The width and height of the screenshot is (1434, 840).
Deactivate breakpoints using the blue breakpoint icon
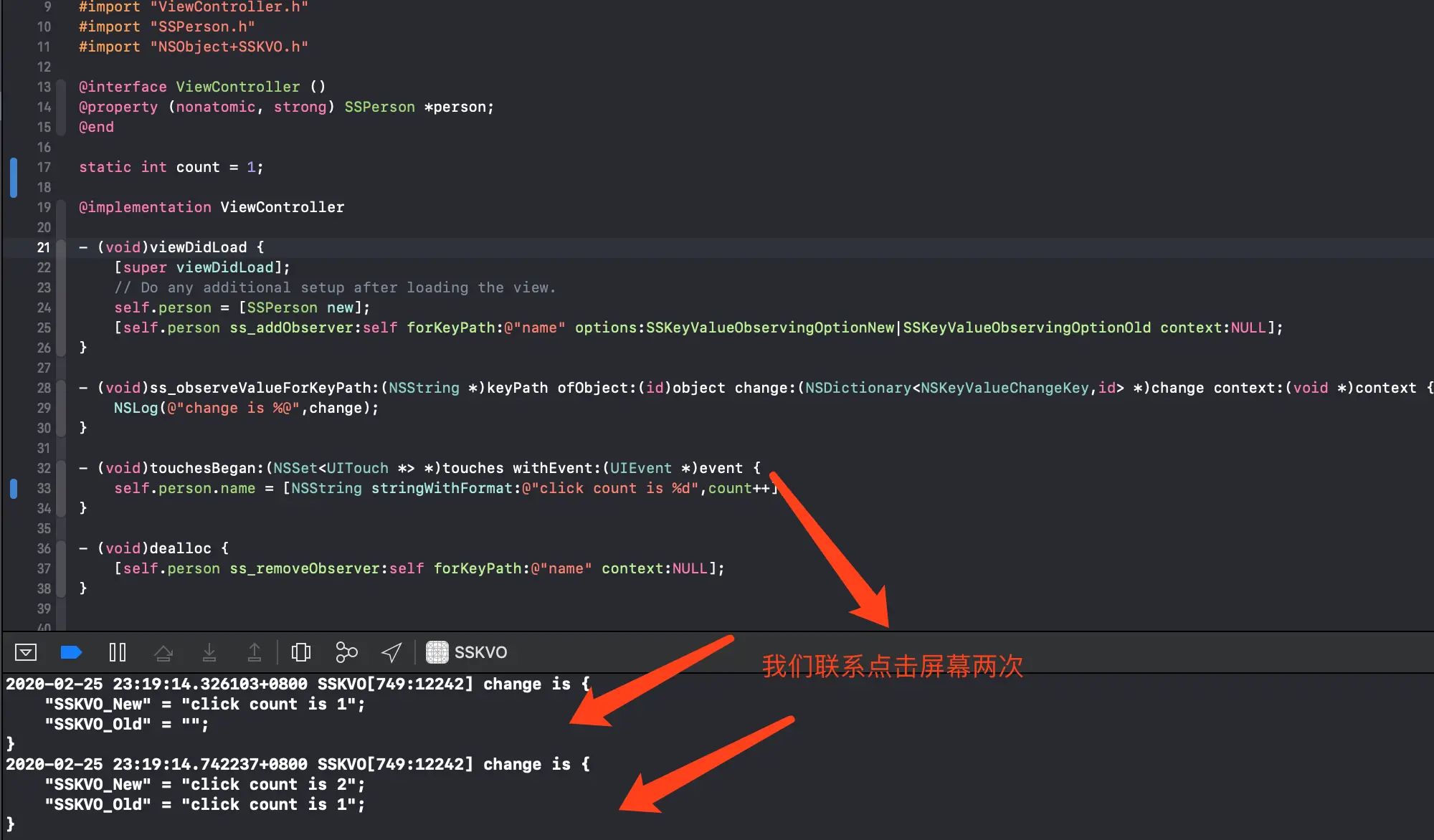(x=71, y=652)
